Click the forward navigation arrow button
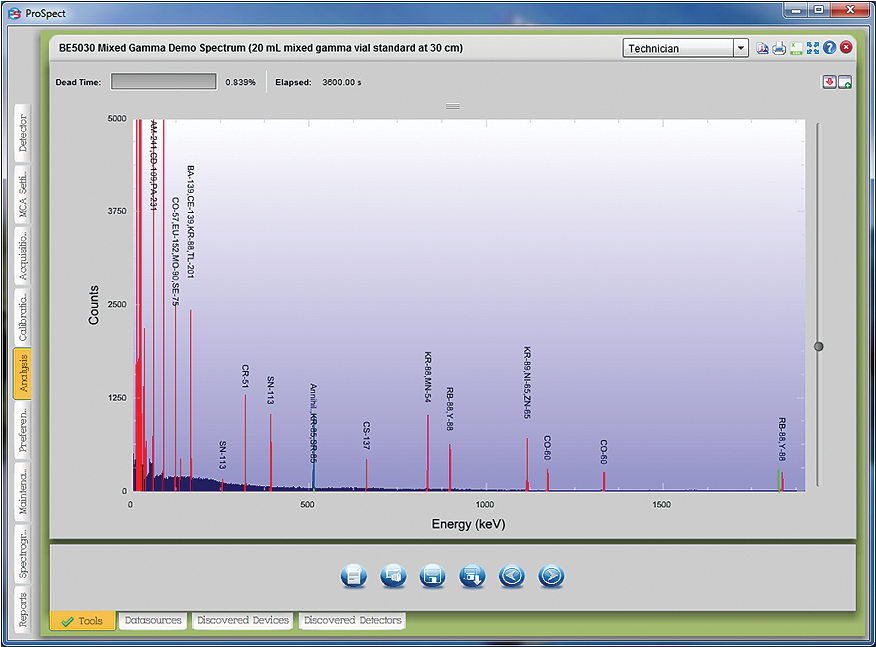 551,576
